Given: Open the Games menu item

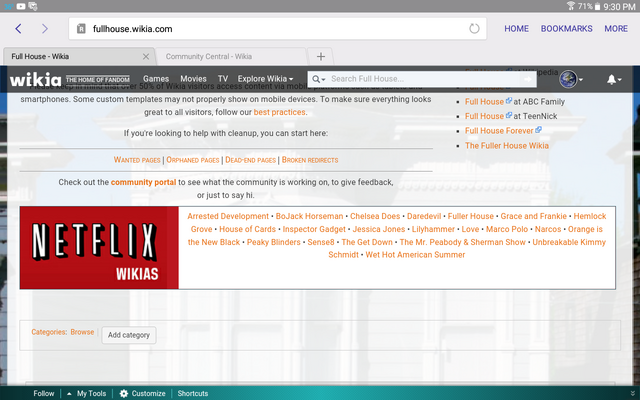Looking at the screenshot, I should click(x=156, y=79).
